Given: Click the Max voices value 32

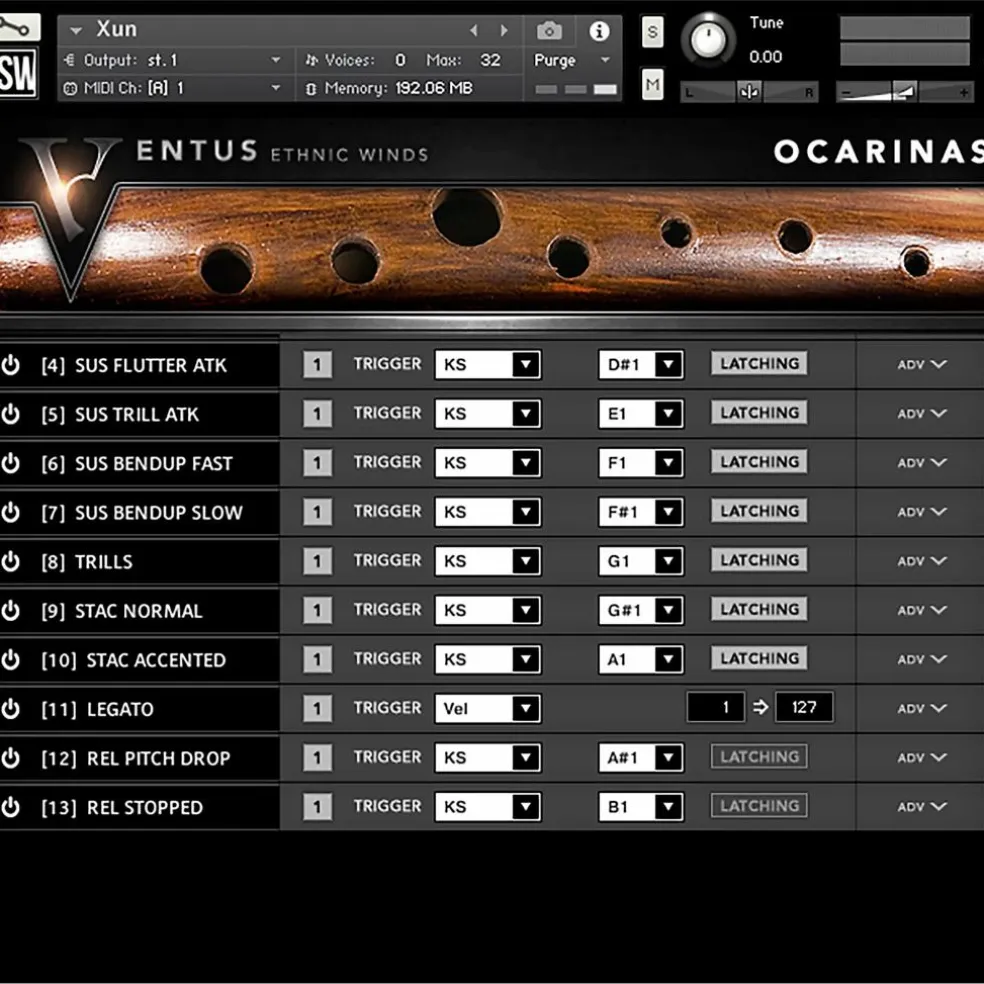Looking at the screenshot, I should click(490, 60).
